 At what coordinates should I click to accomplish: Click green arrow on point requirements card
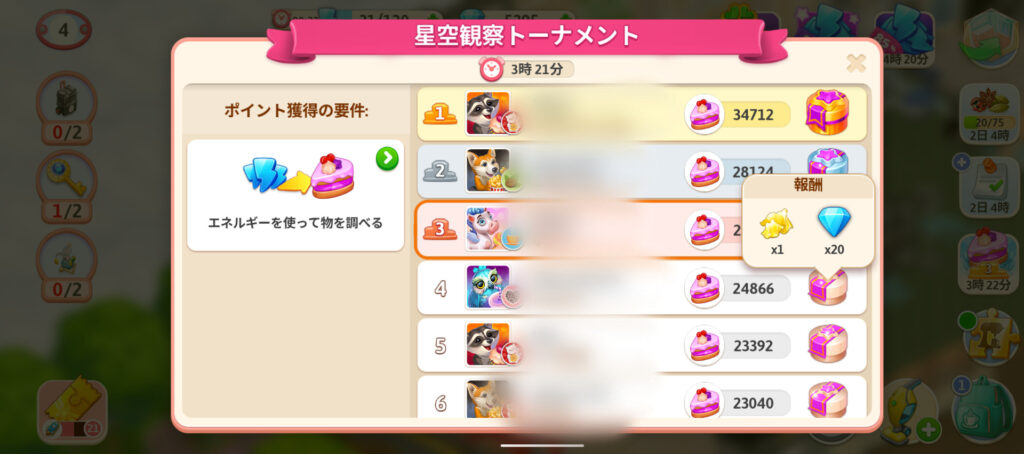(387, 159)
